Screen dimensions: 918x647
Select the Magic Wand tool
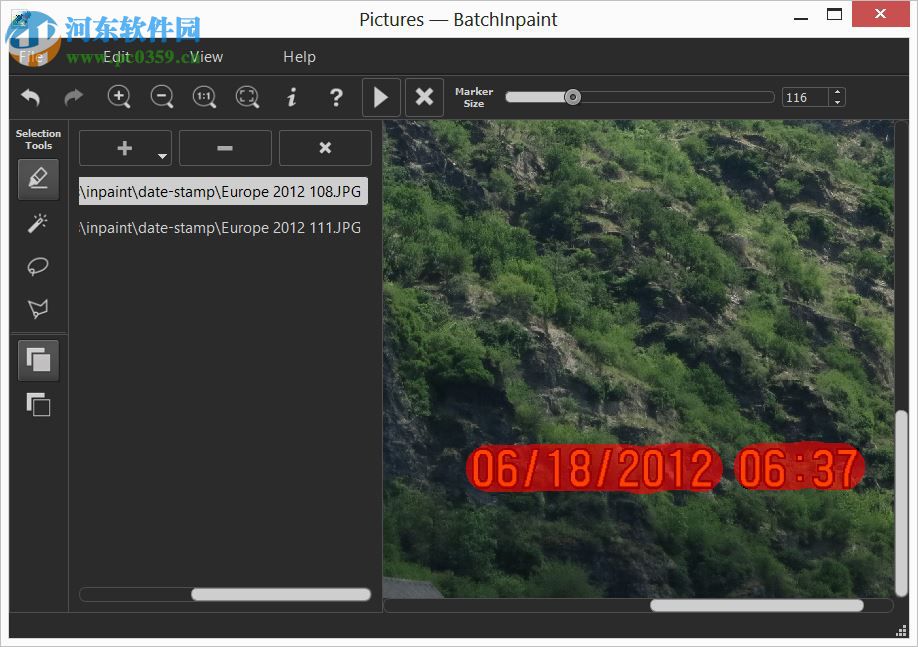[x=38, y=222]
